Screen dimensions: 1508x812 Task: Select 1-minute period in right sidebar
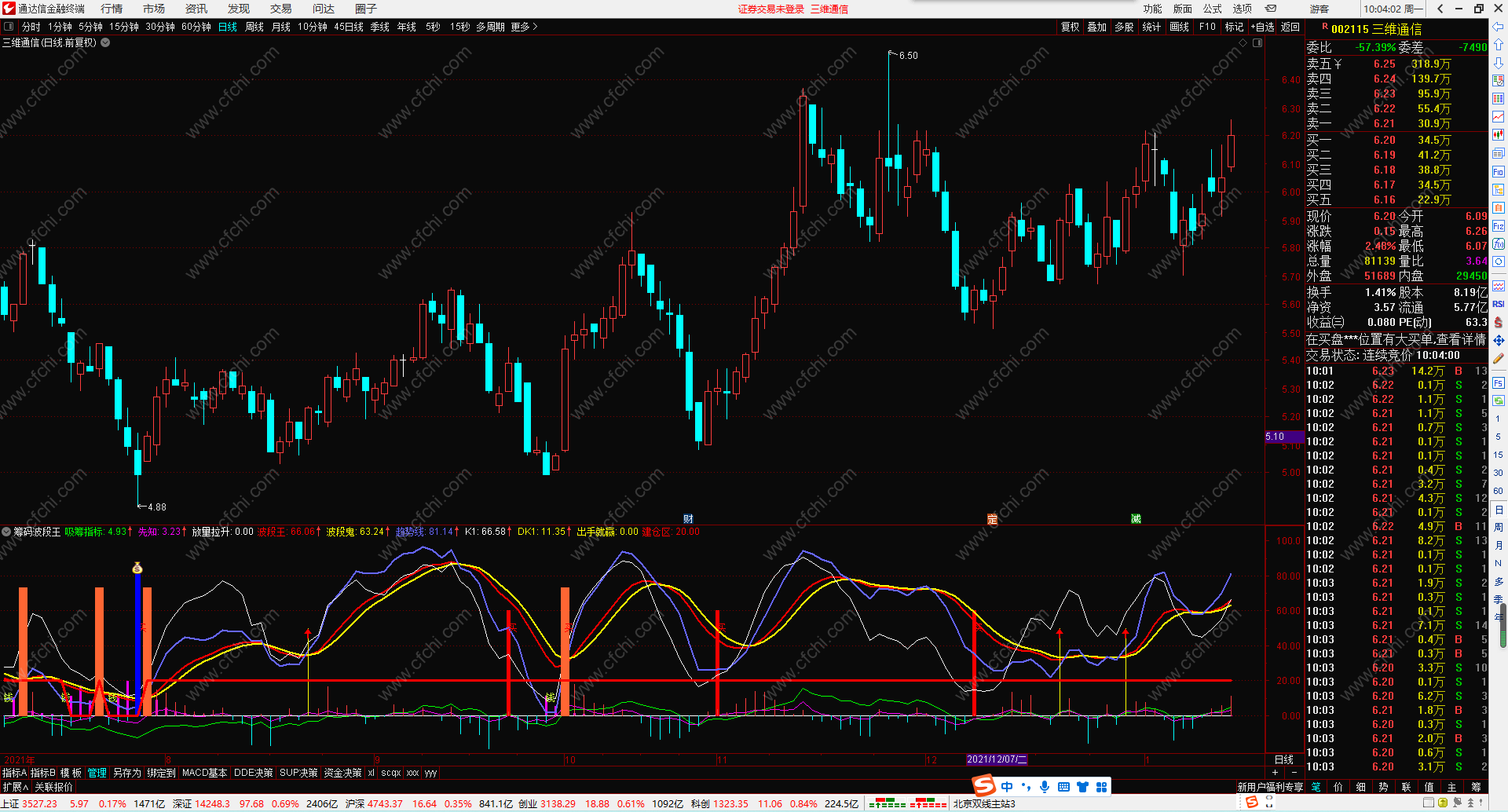[1498, 419]
